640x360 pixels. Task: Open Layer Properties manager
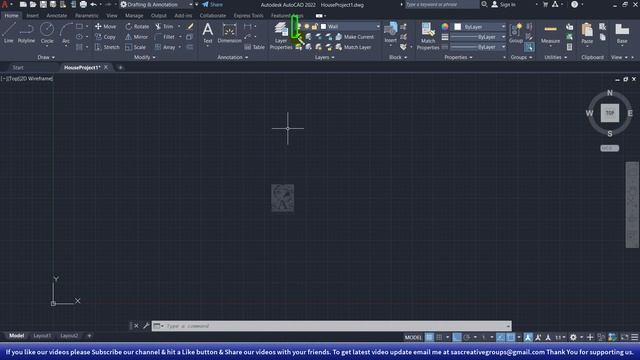(281, 36)
